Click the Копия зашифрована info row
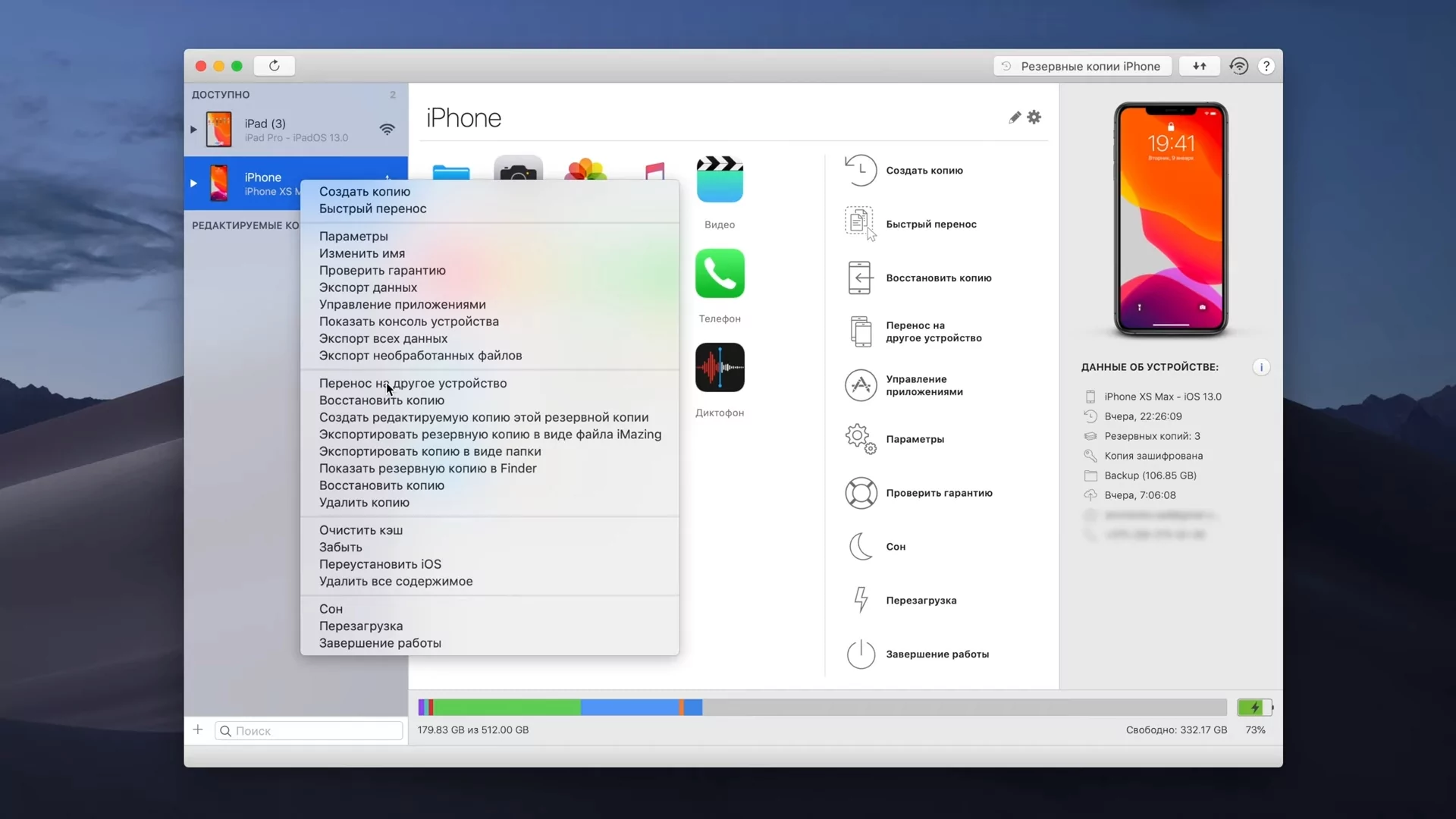 pyautogui.click(x=1144, y=456)
